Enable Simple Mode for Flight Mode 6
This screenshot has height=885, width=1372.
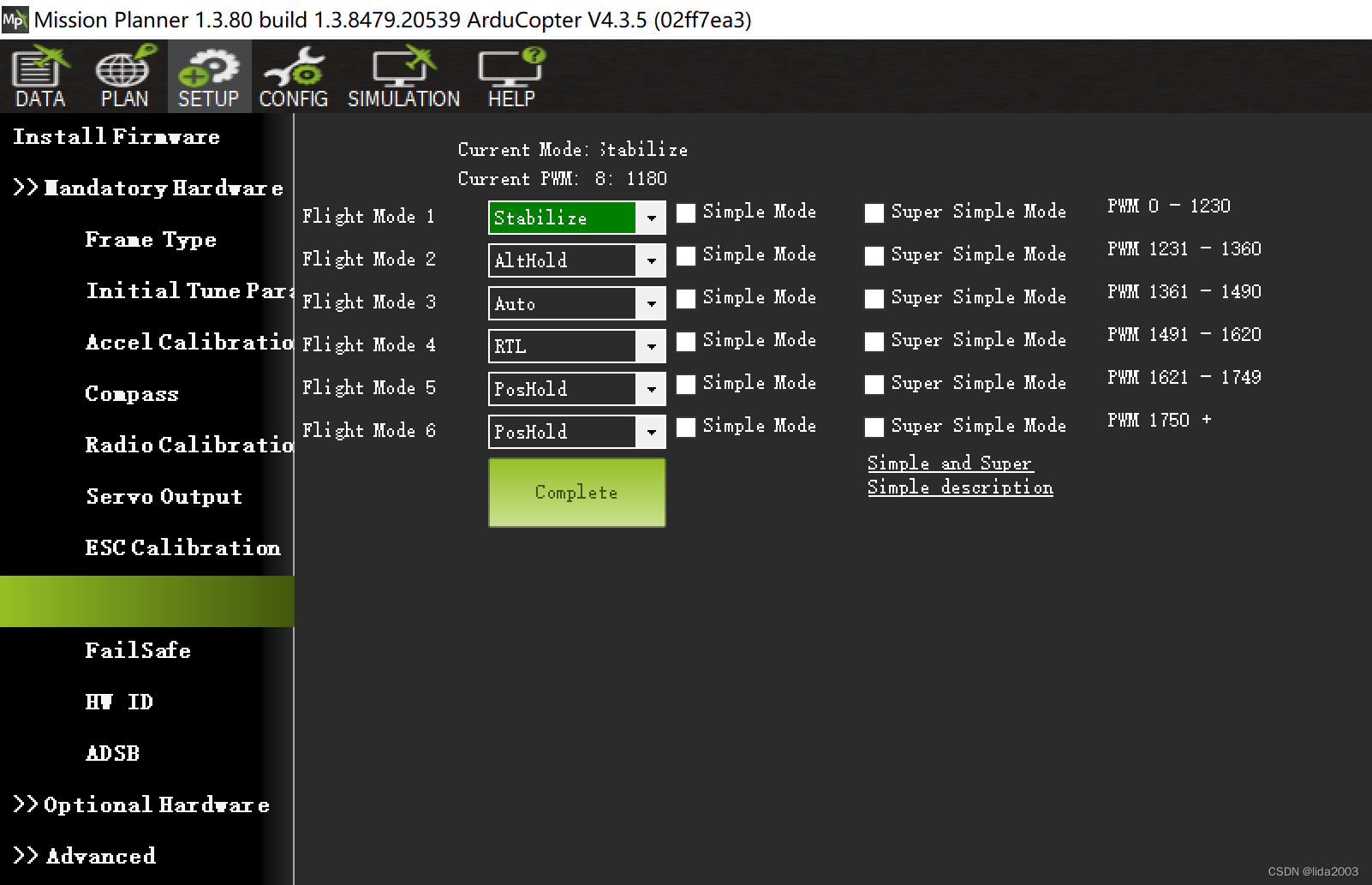686,428
